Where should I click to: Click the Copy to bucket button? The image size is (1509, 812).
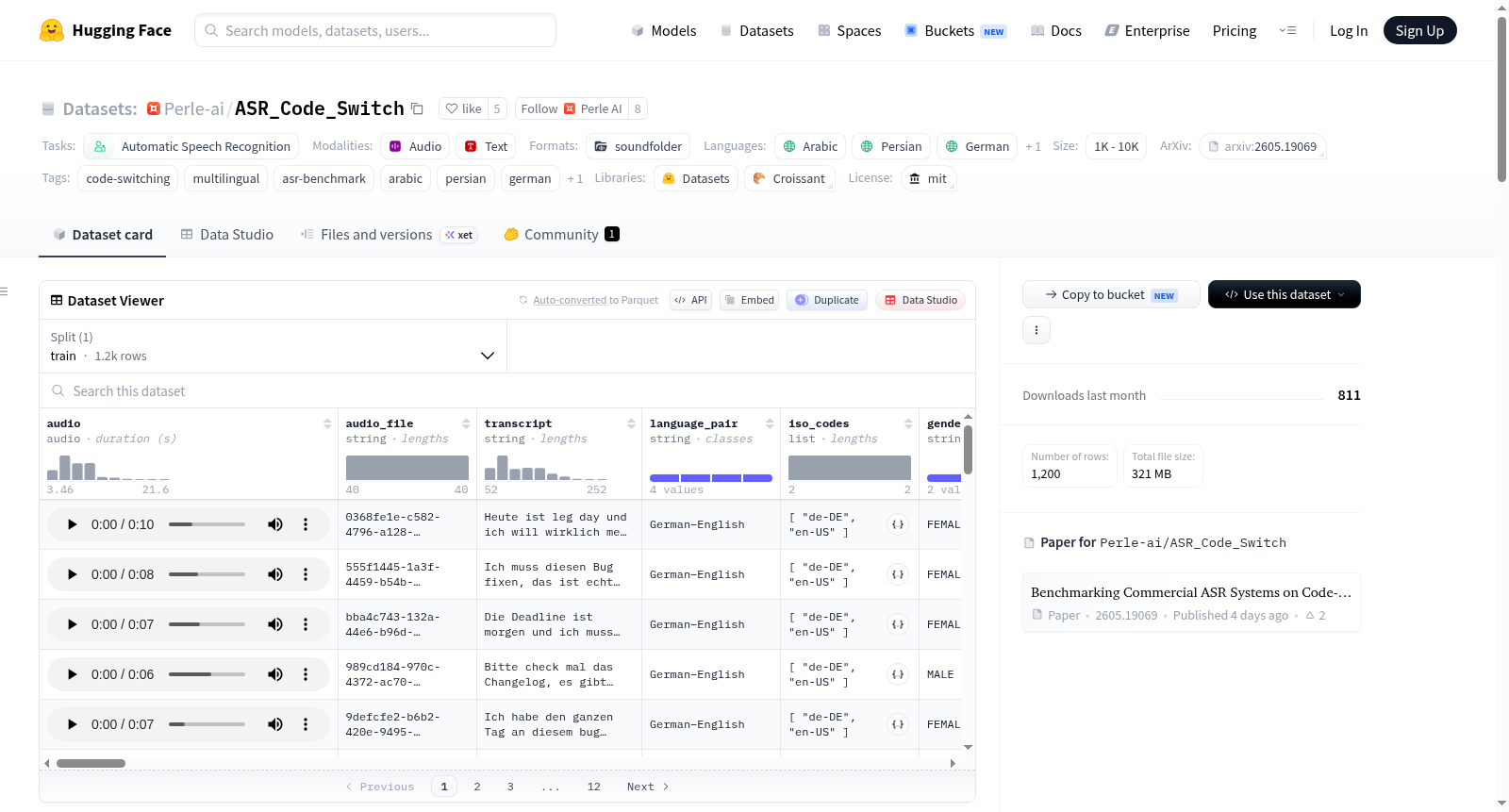pyautogui.click(x=1111, y=294)
